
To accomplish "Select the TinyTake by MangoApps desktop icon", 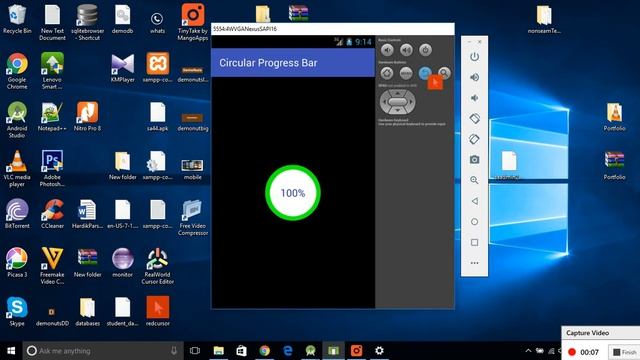I will (193, 22).
